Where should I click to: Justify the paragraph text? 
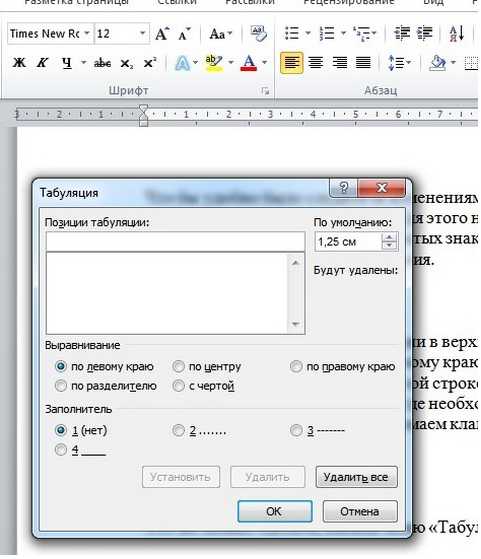(x=363, y=63)
